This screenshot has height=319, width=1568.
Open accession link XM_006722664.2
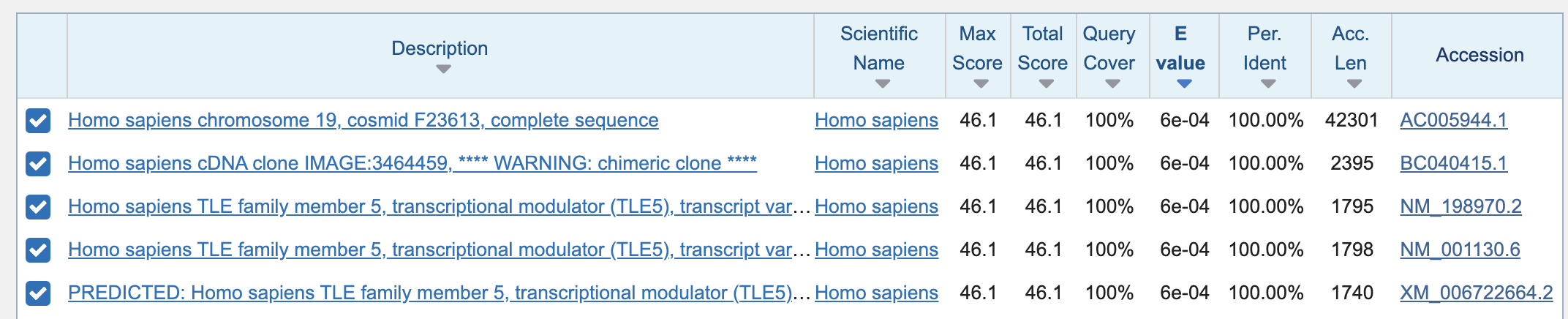tap(1477, 293)
